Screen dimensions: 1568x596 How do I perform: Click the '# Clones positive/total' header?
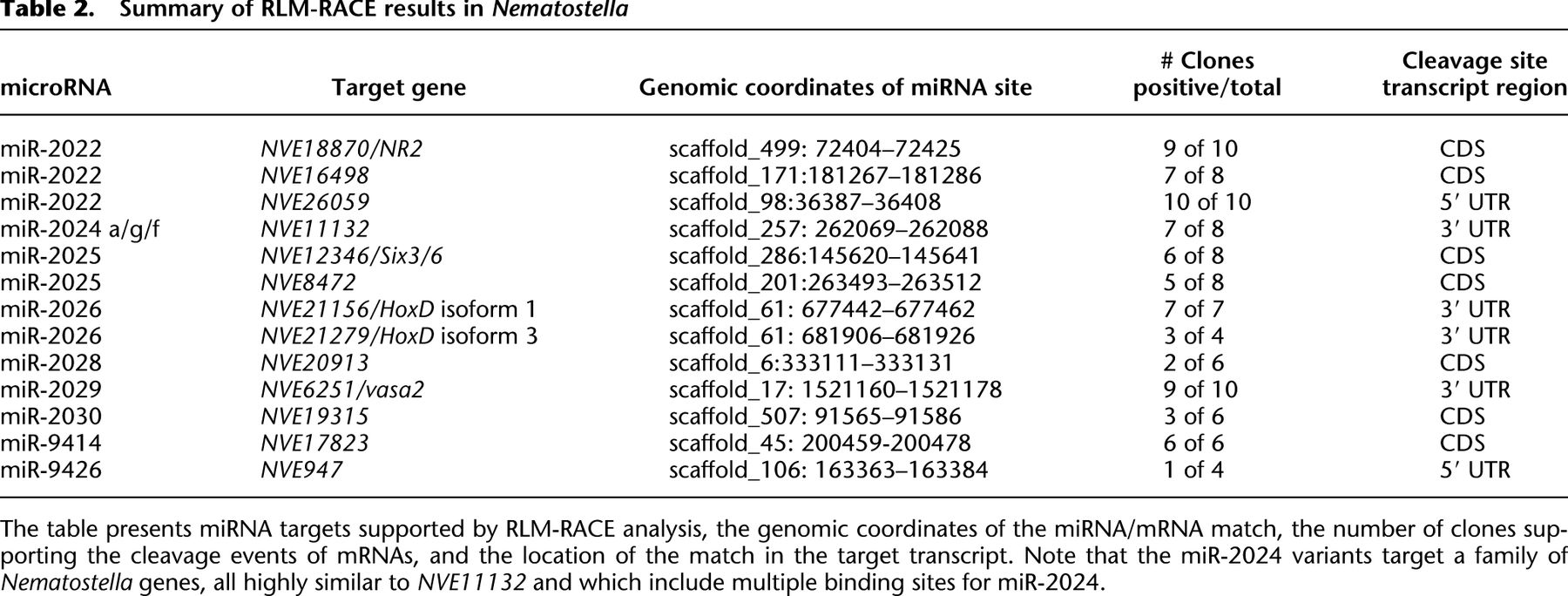tap(1206, 74)
